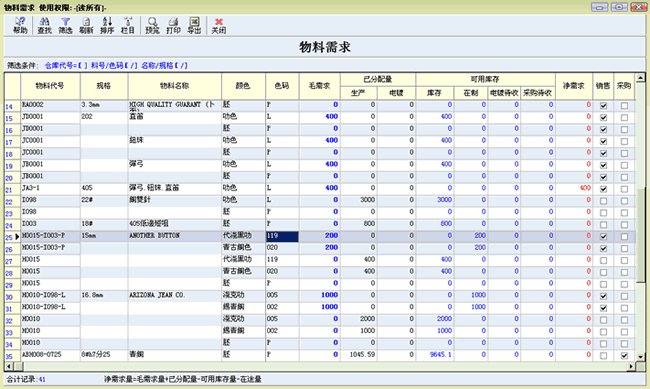This screenshot has width=650, height=389.
Task: Uncheck 销售 for row 21 JA3-1
Action: pyautogui.click(x=604, y=189)
